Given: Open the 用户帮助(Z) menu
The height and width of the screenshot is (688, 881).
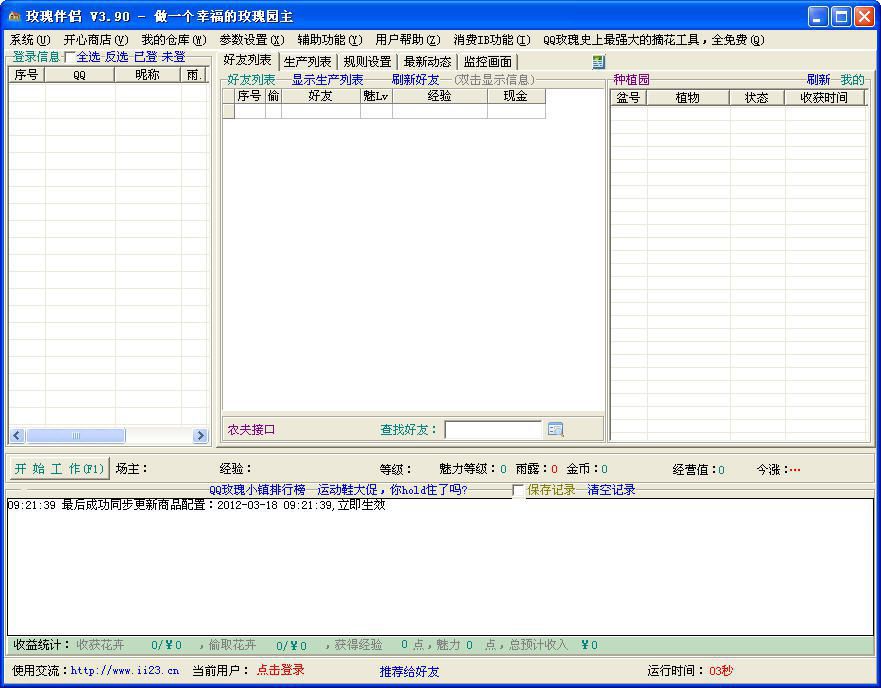Looking at the screenshot, I should point(408,40).
